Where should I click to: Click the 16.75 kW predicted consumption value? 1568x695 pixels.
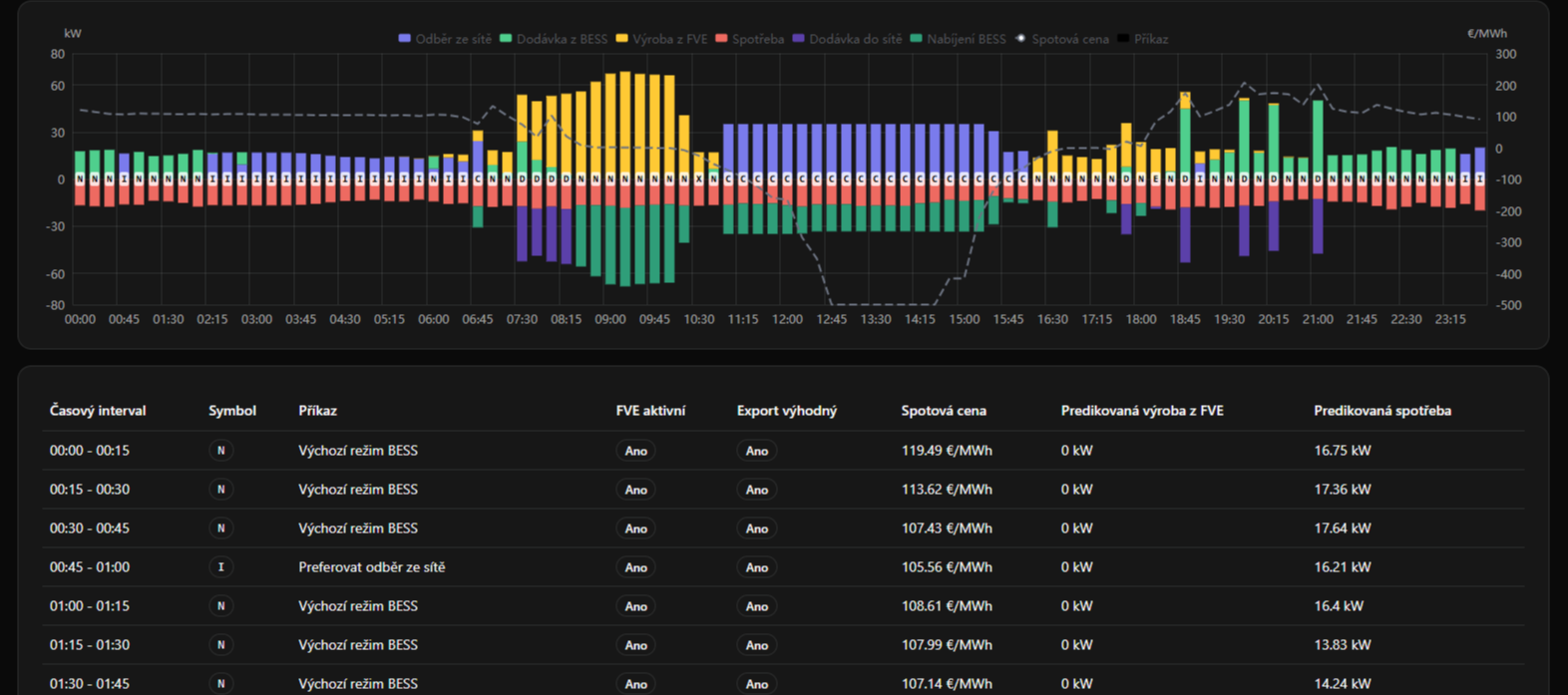pyautogui.click(x=1343, y=451)
